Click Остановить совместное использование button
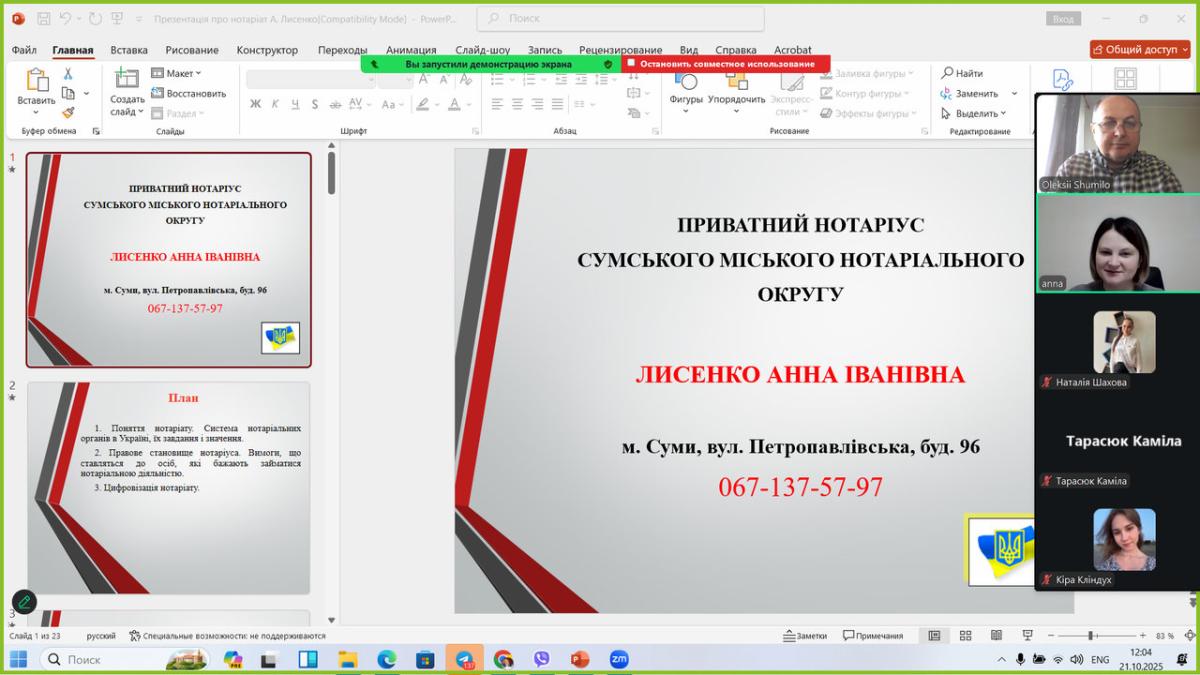The image size is (1200, 675). pos(726,64)
